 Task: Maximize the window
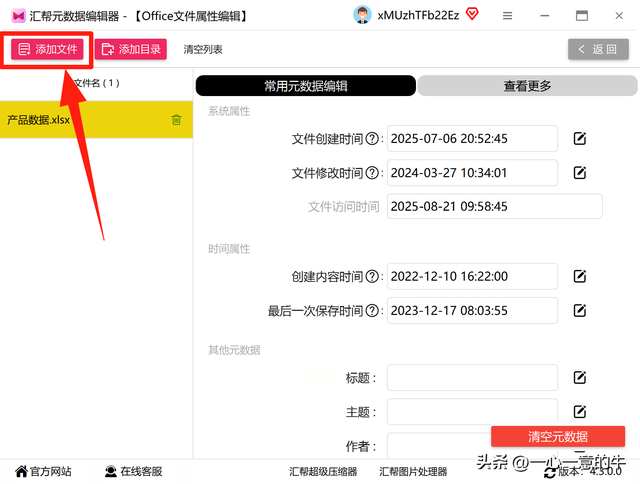[582, 16]
